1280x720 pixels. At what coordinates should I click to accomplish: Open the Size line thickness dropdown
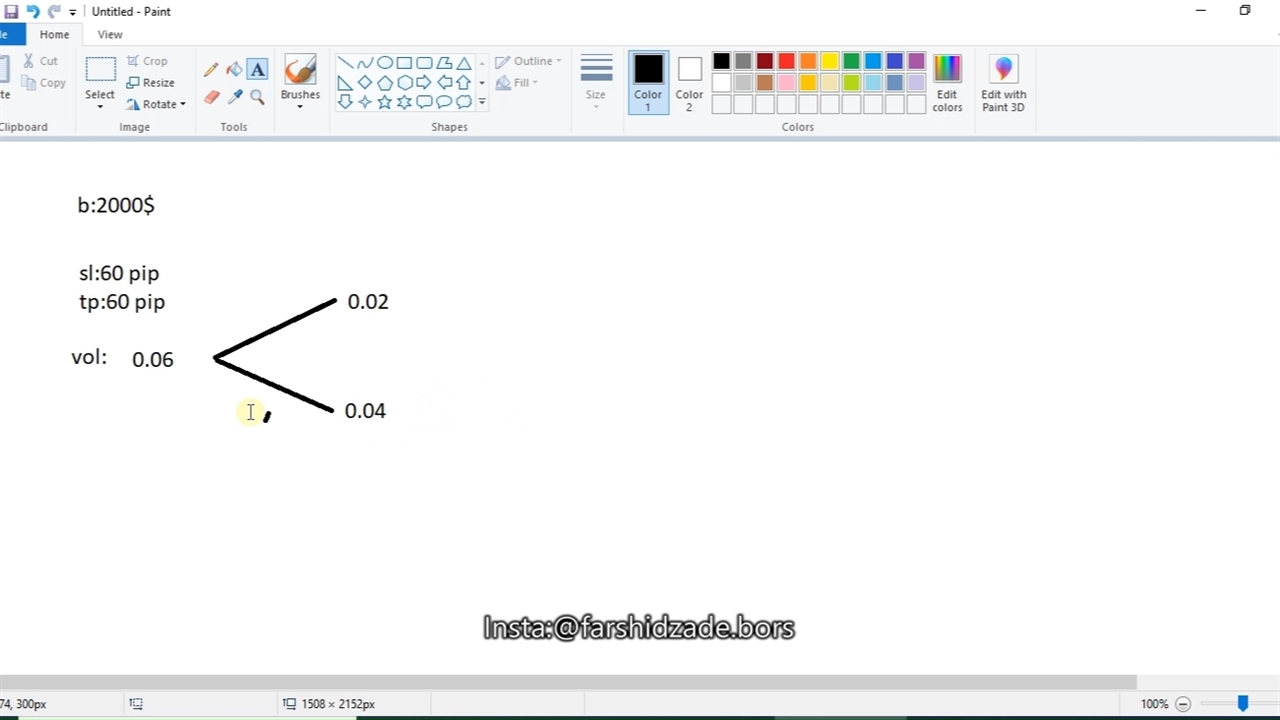click(x=596, y=82)
